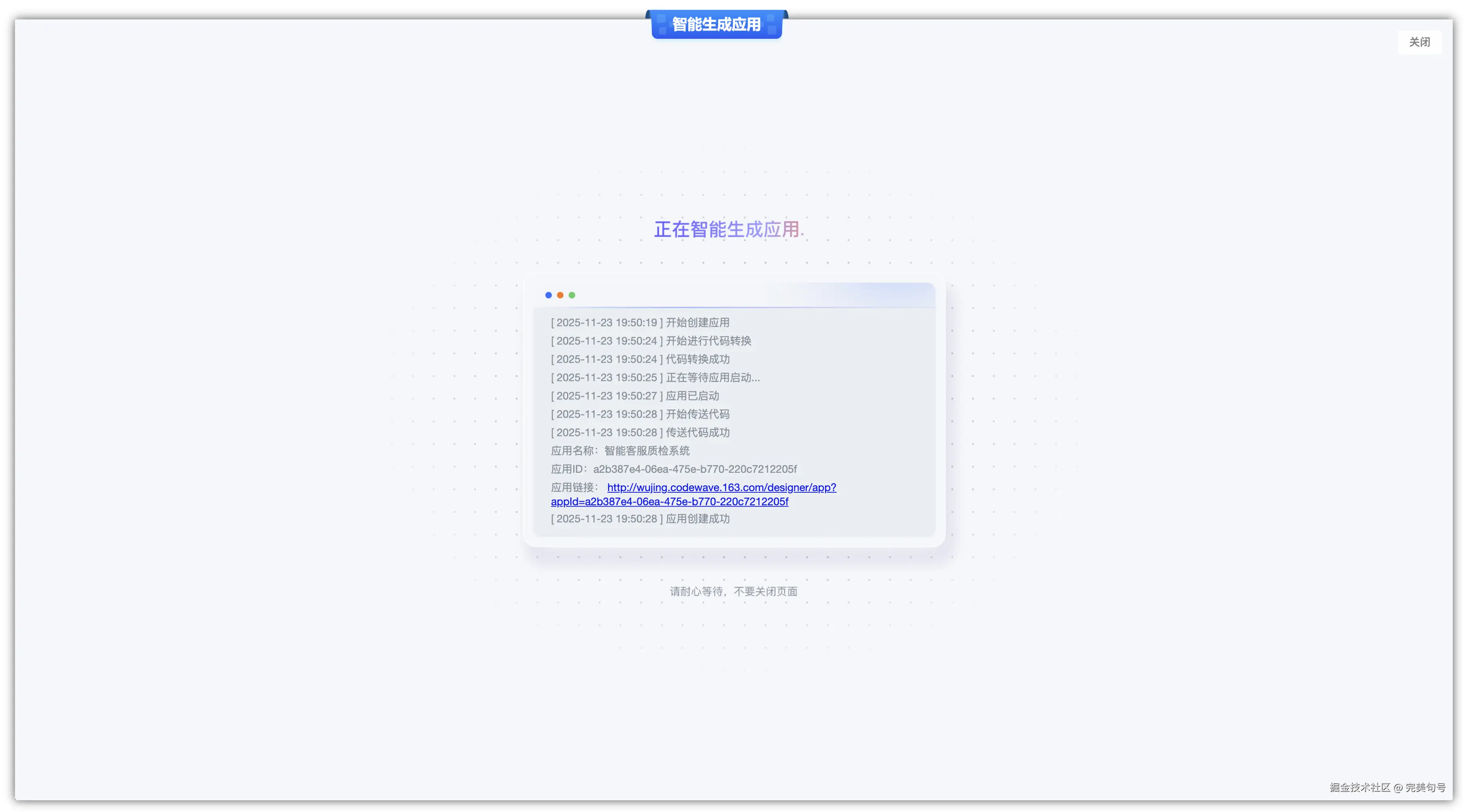Viewport: 1465px width, 812px height.
Task: Select log line 开始创建应用
Action: click(x=640, y=323)
